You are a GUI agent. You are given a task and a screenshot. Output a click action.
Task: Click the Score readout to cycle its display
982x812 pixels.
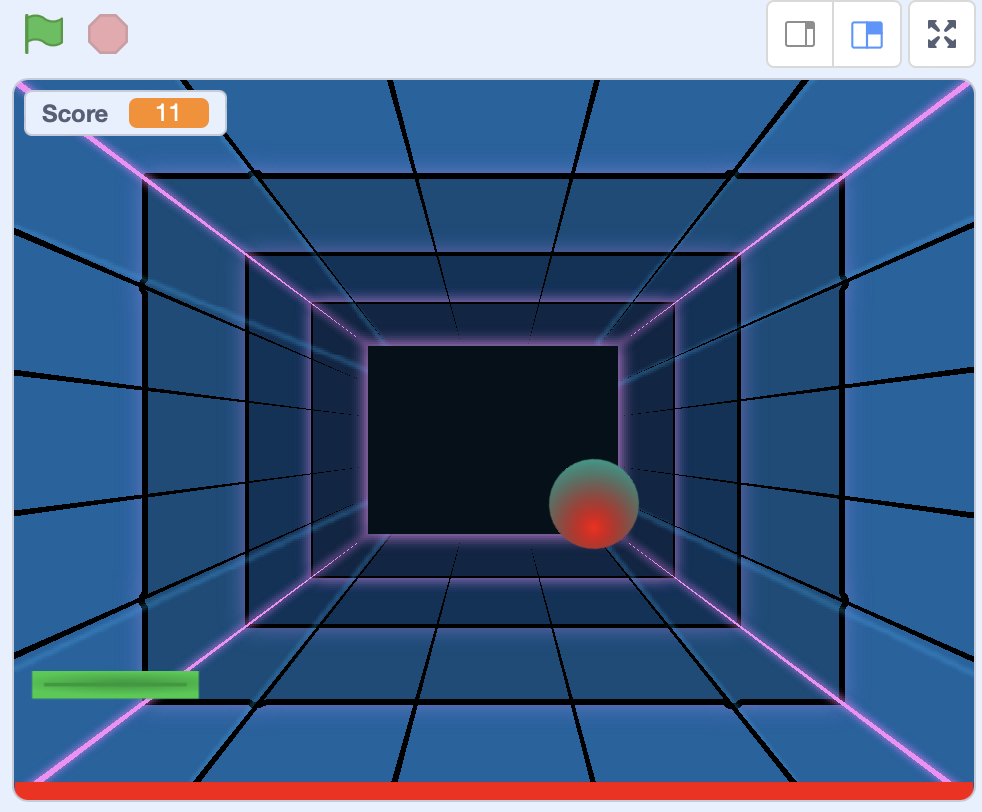pyautogui.click(x=124, y=113)
